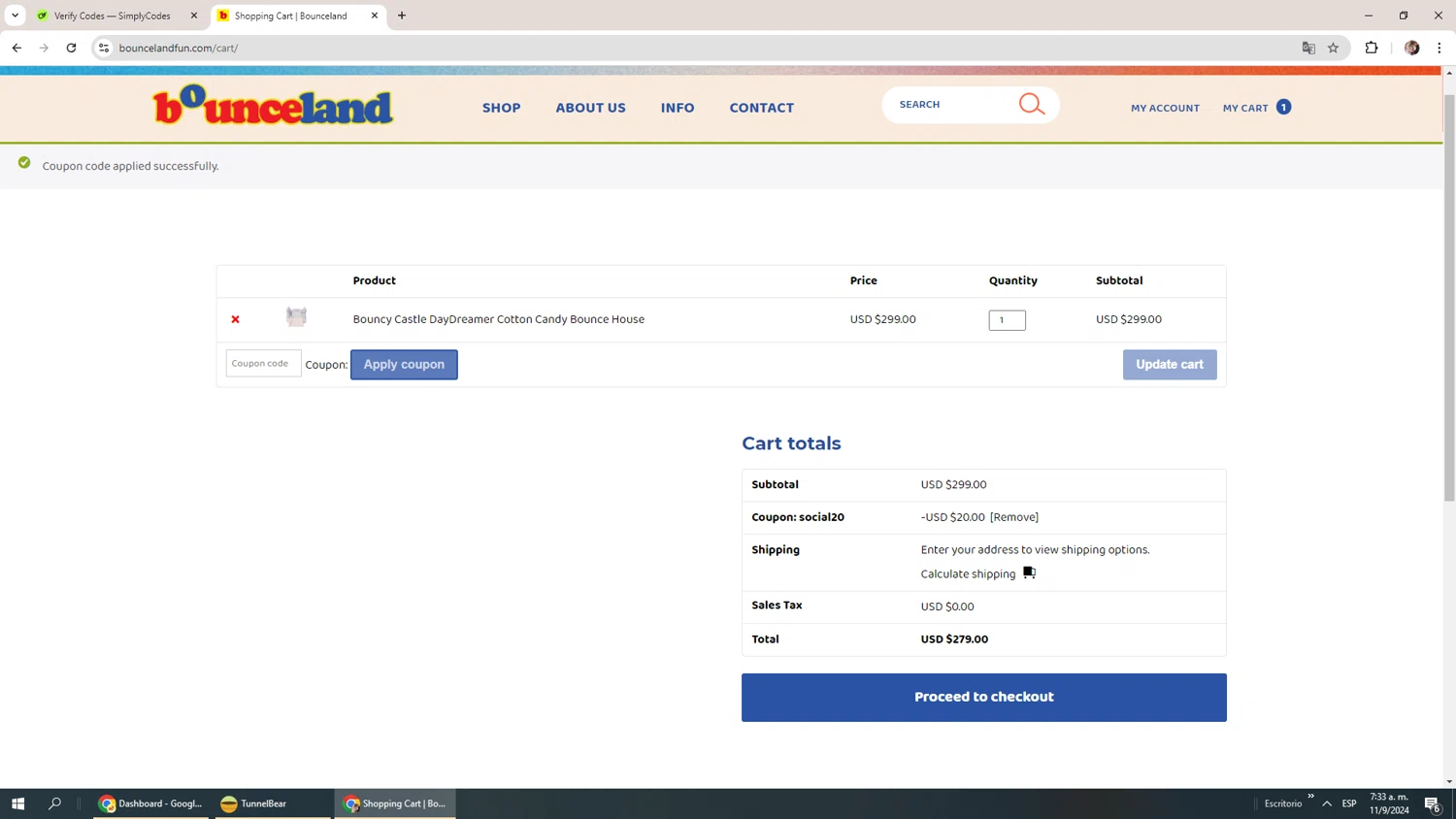
Task: Open the INFO menu
Action: [678, 108]
